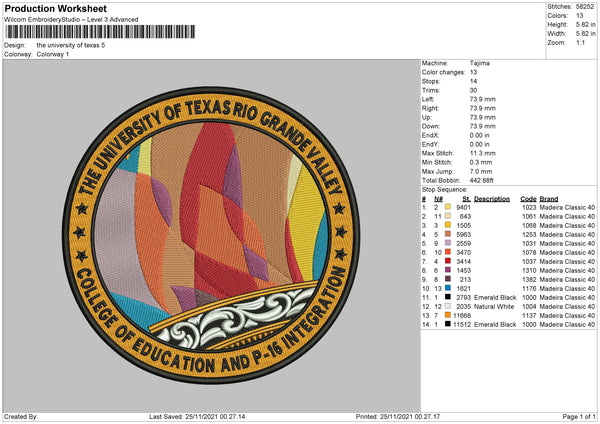
Task: Click the Trims value "30"
Action: tap(473, 90)
